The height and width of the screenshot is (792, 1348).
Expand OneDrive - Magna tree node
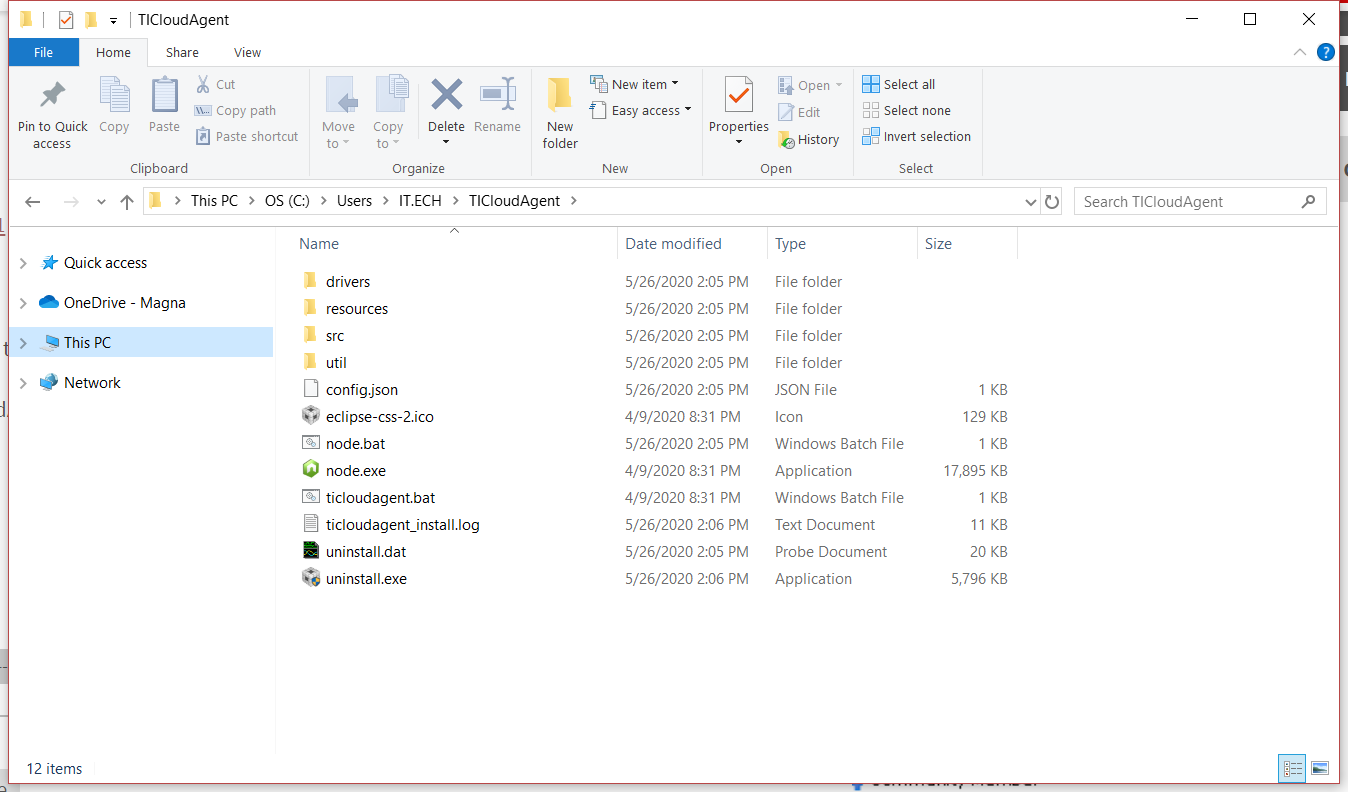pyautogui.click(x=24, y=303)
